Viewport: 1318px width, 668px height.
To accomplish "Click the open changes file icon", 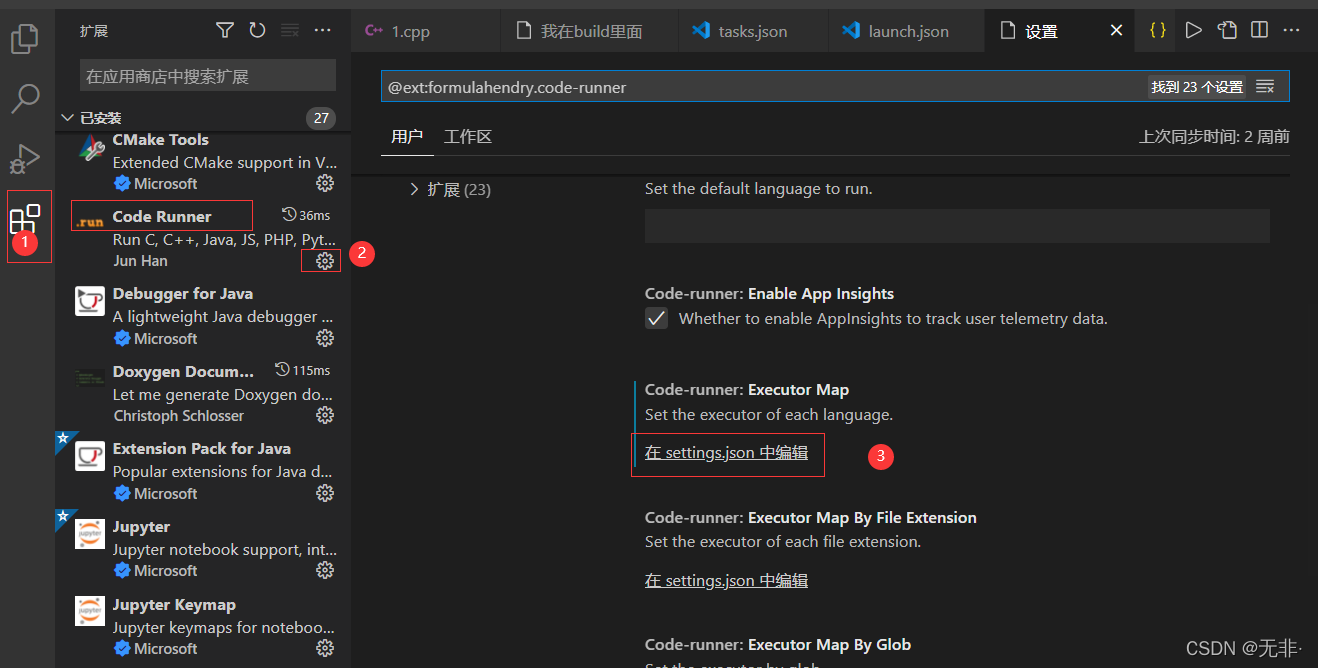I will (x=1227, y=31).
